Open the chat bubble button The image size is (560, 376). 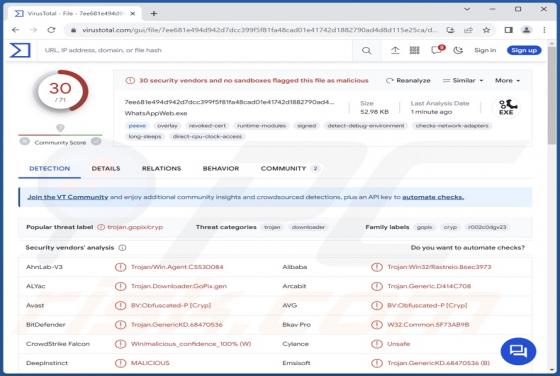tap(518, 351)
